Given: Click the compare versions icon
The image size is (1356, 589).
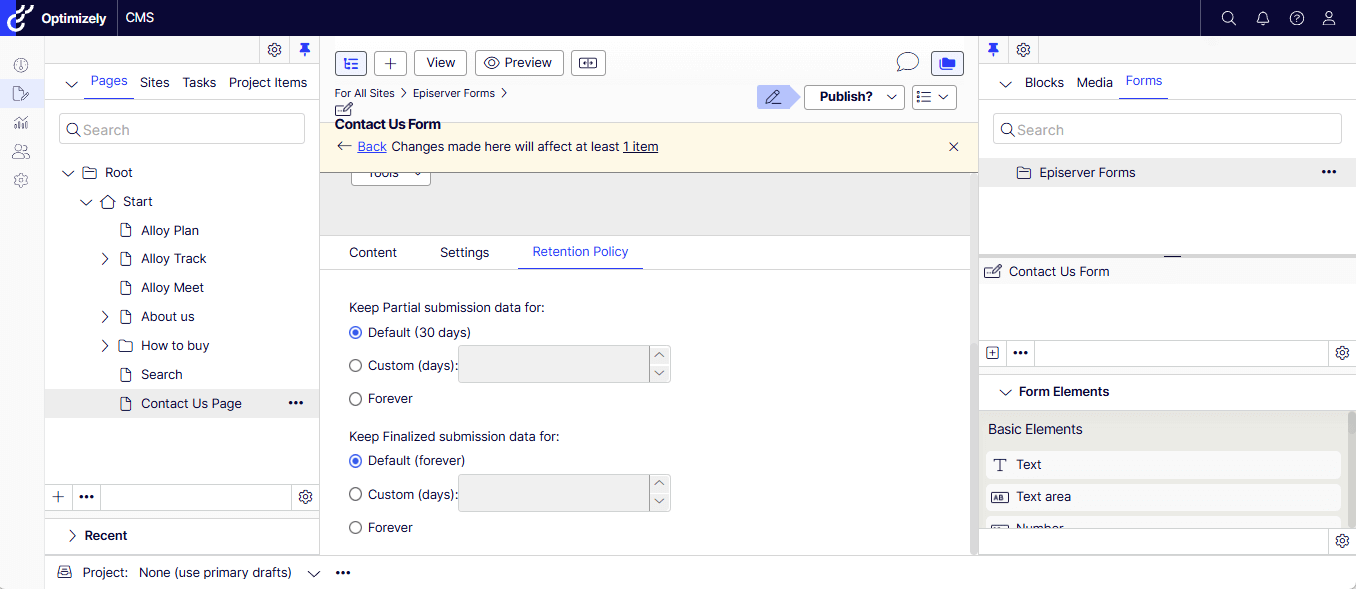Looking at the screenshot, I should 588,63.
